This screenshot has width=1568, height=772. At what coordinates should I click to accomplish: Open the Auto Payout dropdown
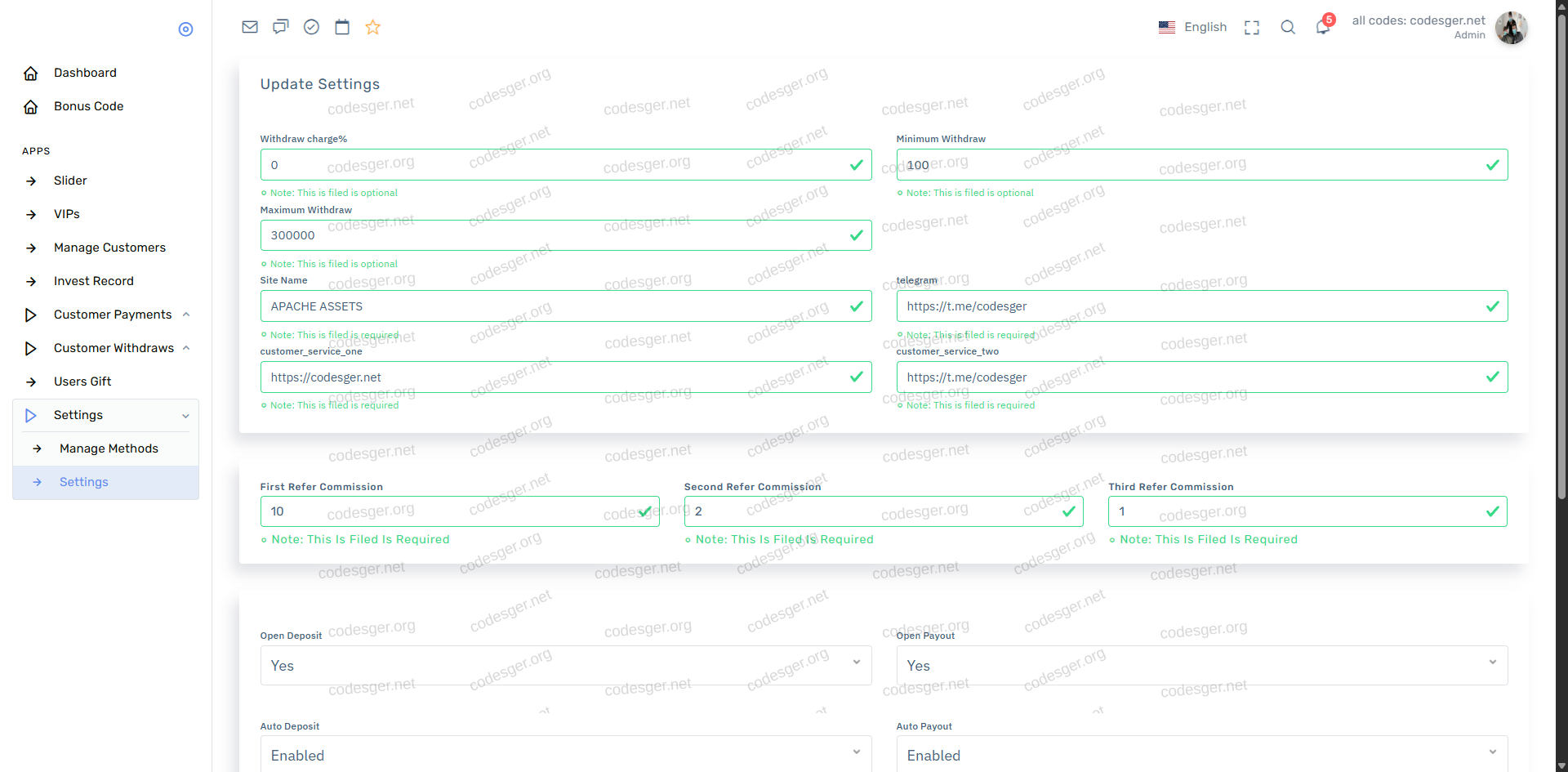(x=1201, y=755)
